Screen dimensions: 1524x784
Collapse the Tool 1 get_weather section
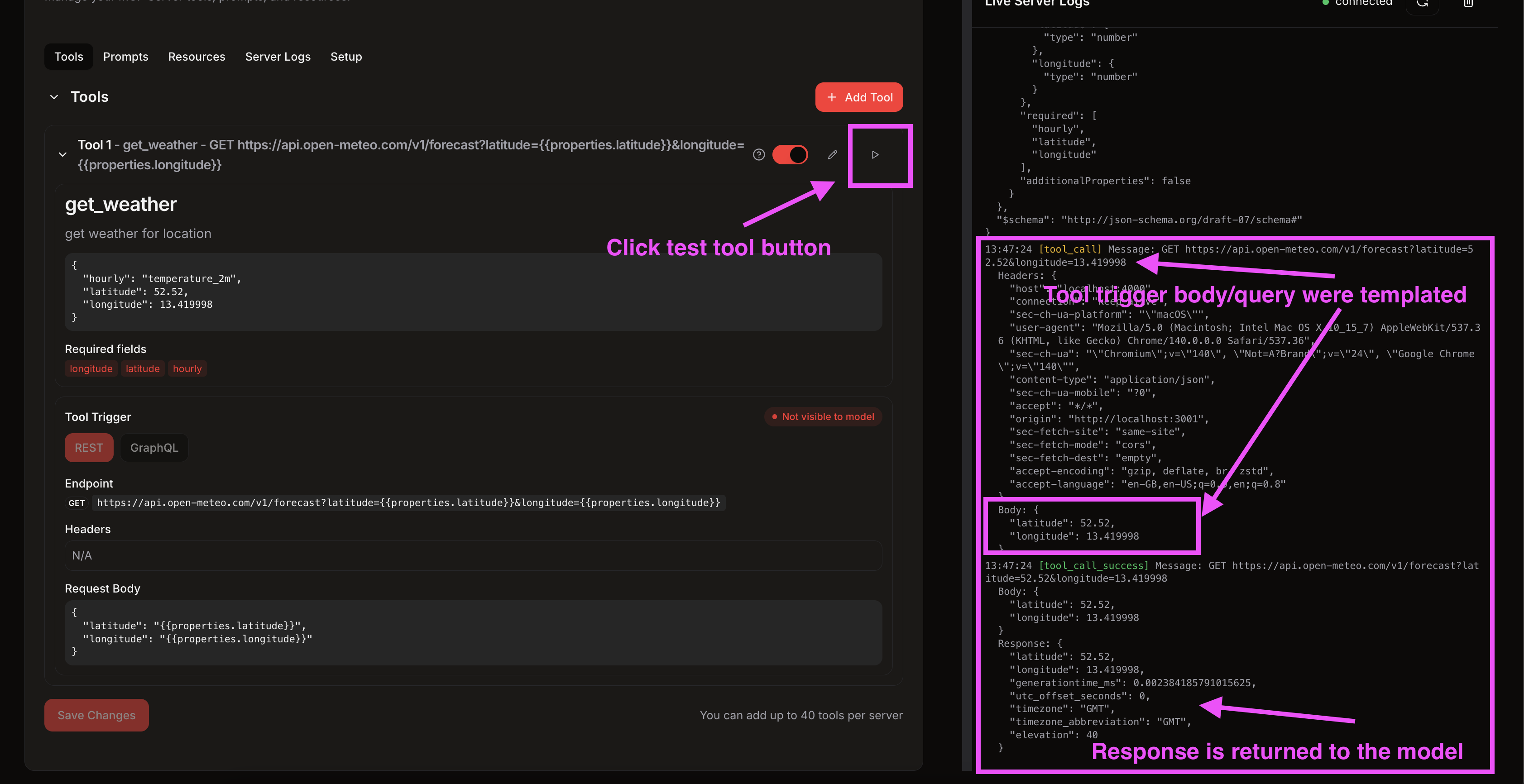point(63,154)
